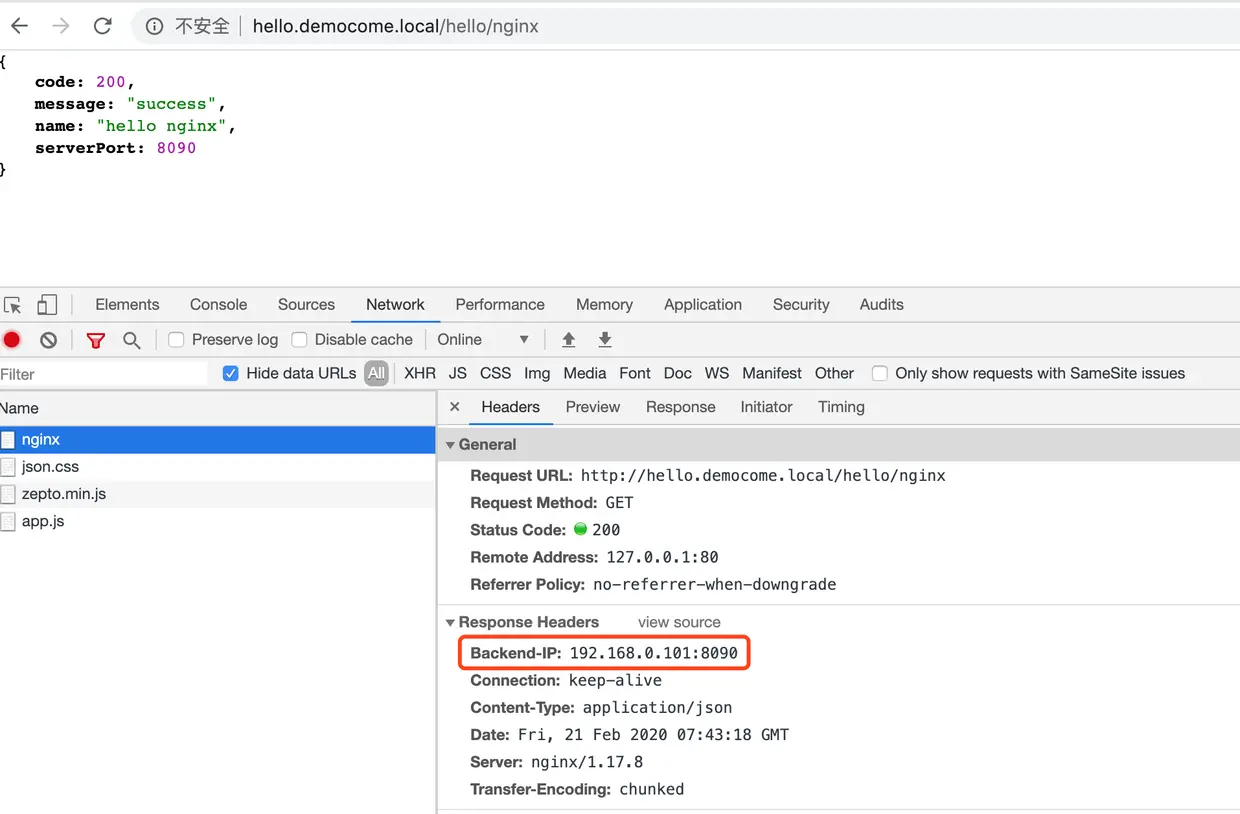Image resolution: width=1240 pixels, height=814 pixels.
Task: Open the Security panel
Action: coord(801,305)
